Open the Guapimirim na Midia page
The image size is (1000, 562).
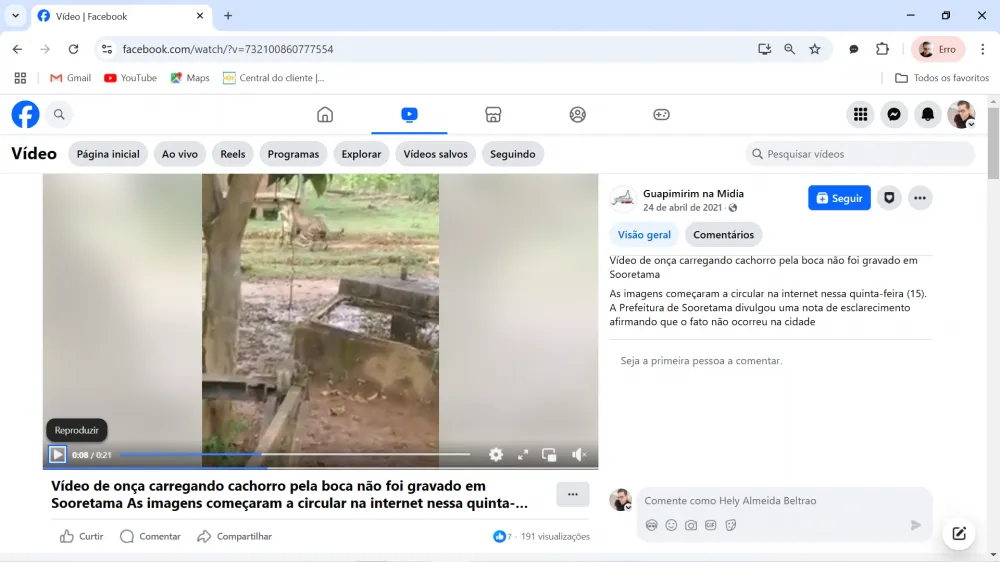[693, 193]
